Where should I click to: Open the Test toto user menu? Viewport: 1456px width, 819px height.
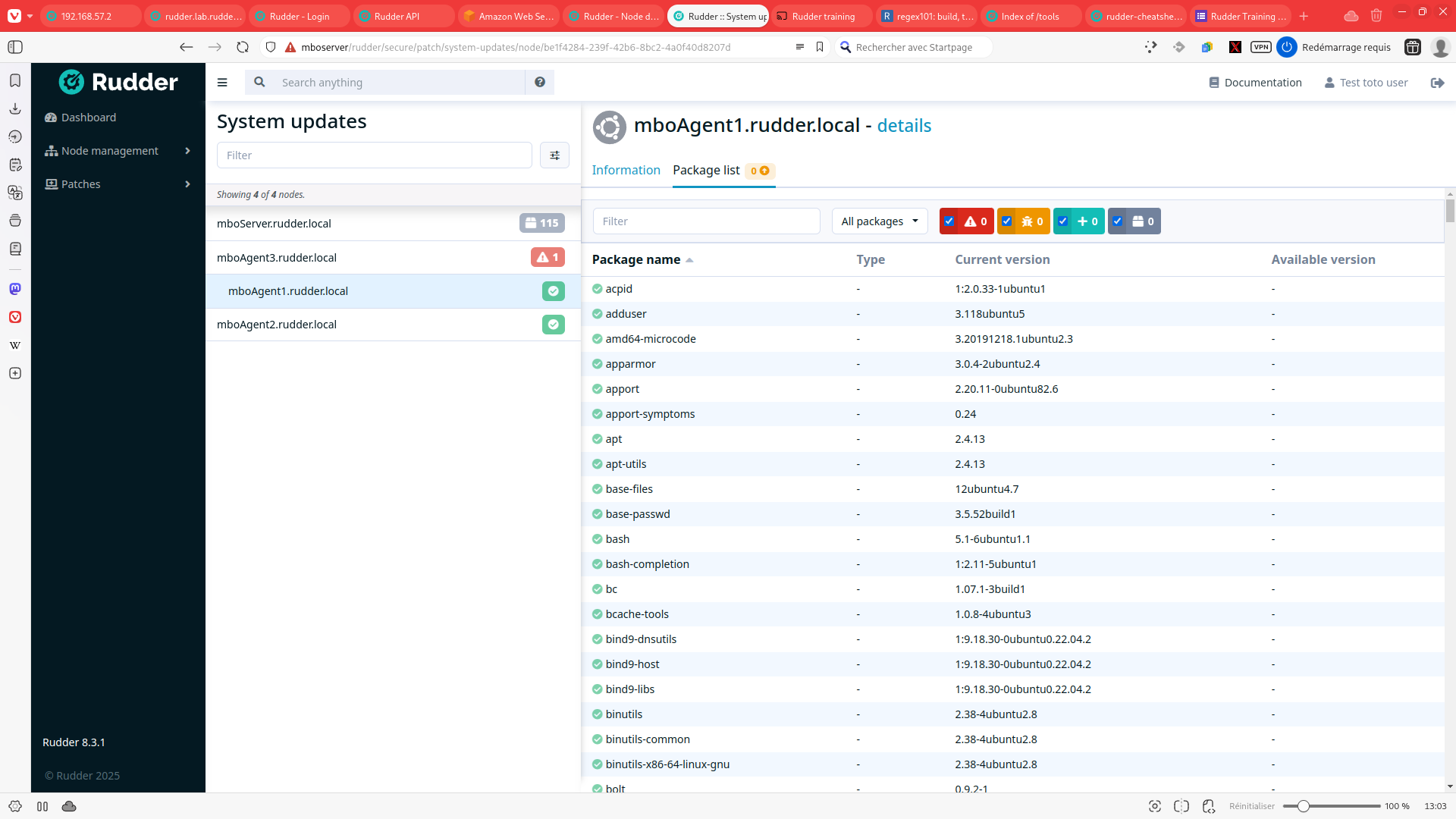1366,83
